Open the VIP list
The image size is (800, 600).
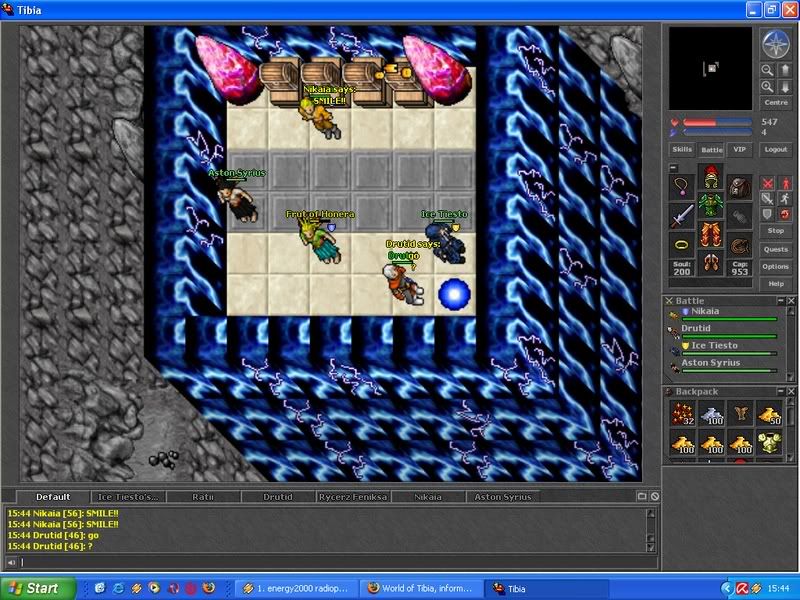[x=739, y=149]
